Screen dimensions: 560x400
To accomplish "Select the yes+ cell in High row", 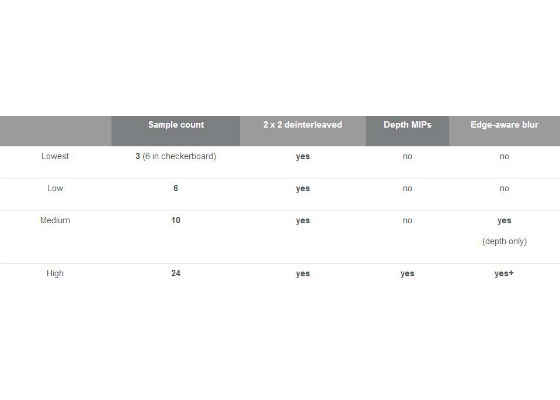I will (504, 274).
